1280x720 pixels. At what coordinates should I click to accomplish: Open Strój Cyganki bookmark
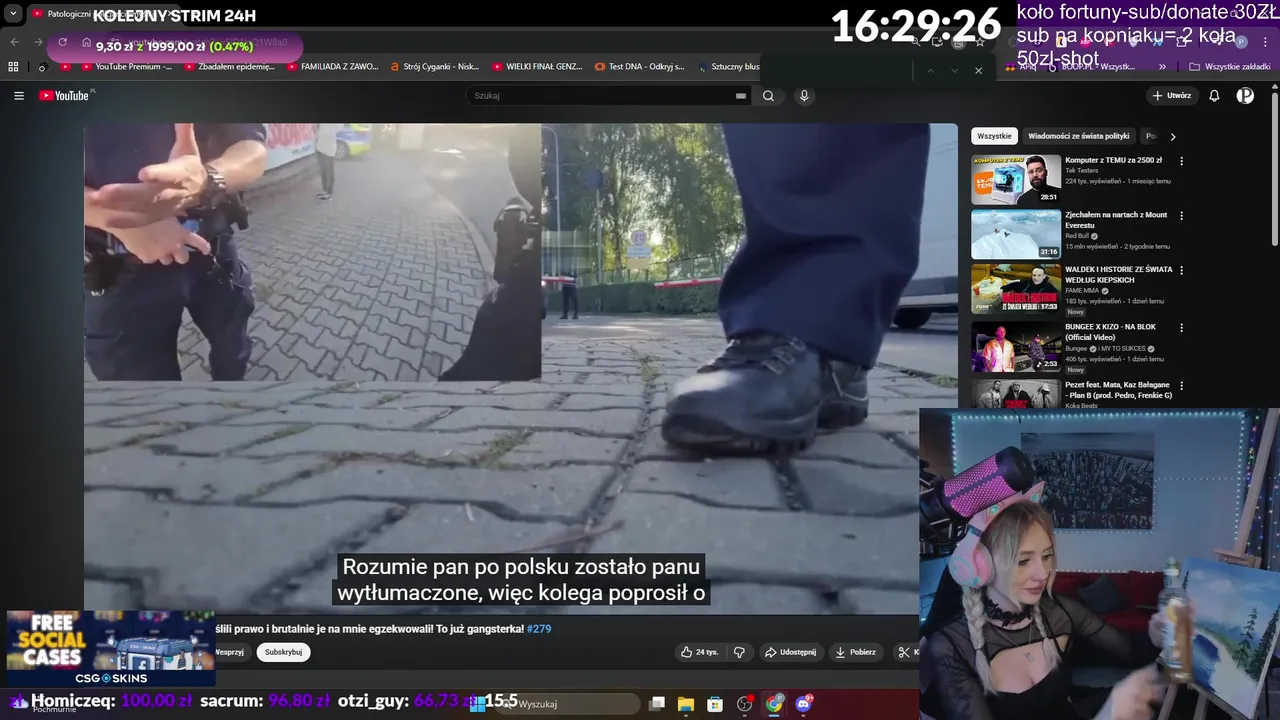(435, 67)
